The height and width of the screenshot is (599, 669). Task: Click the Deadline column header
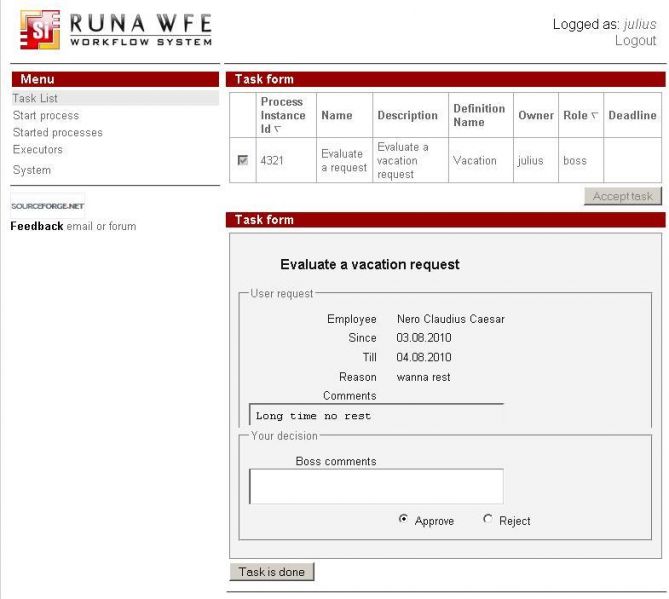[x=632, y=116]
